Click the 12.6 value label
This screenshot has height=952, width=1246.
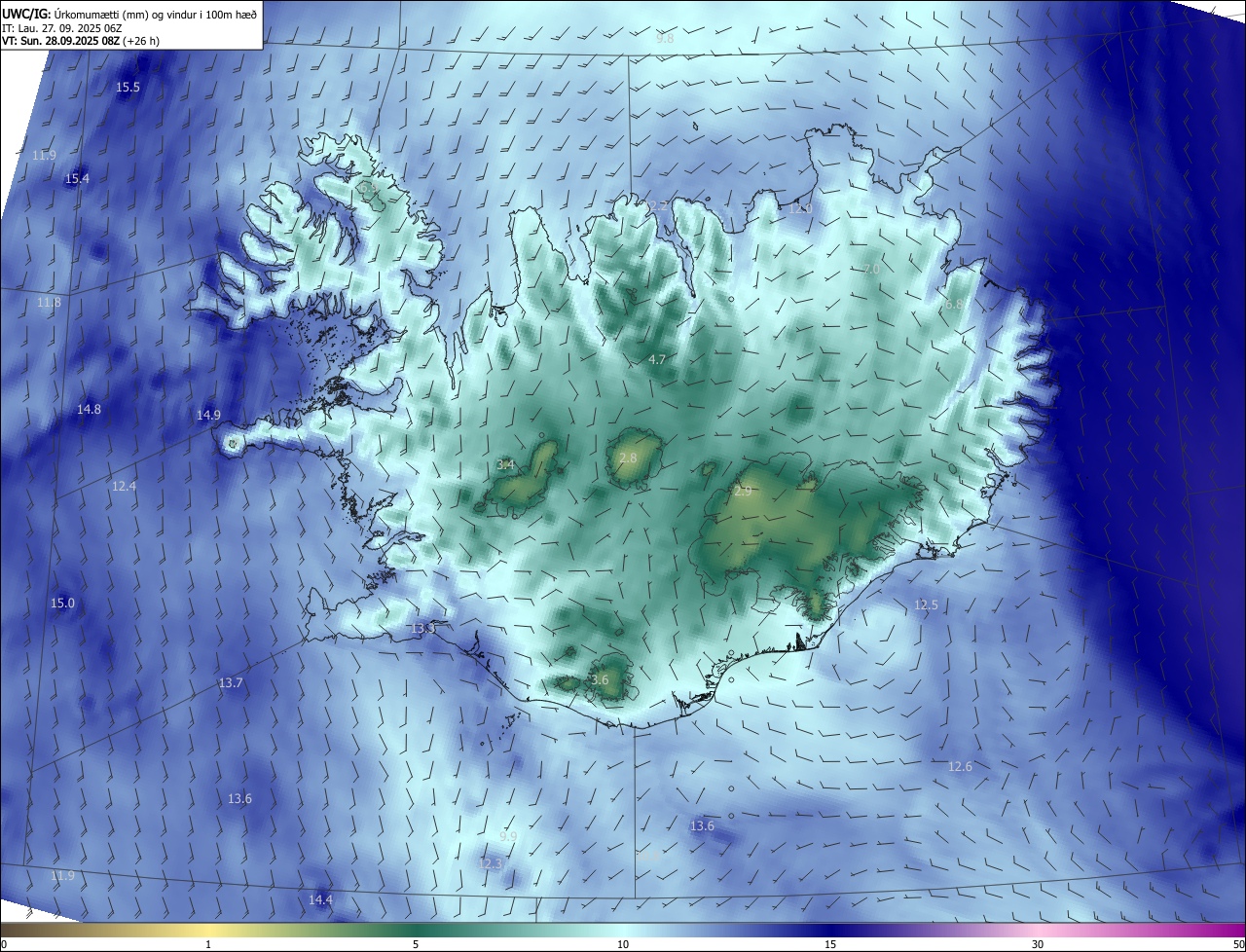pos(960,767)
